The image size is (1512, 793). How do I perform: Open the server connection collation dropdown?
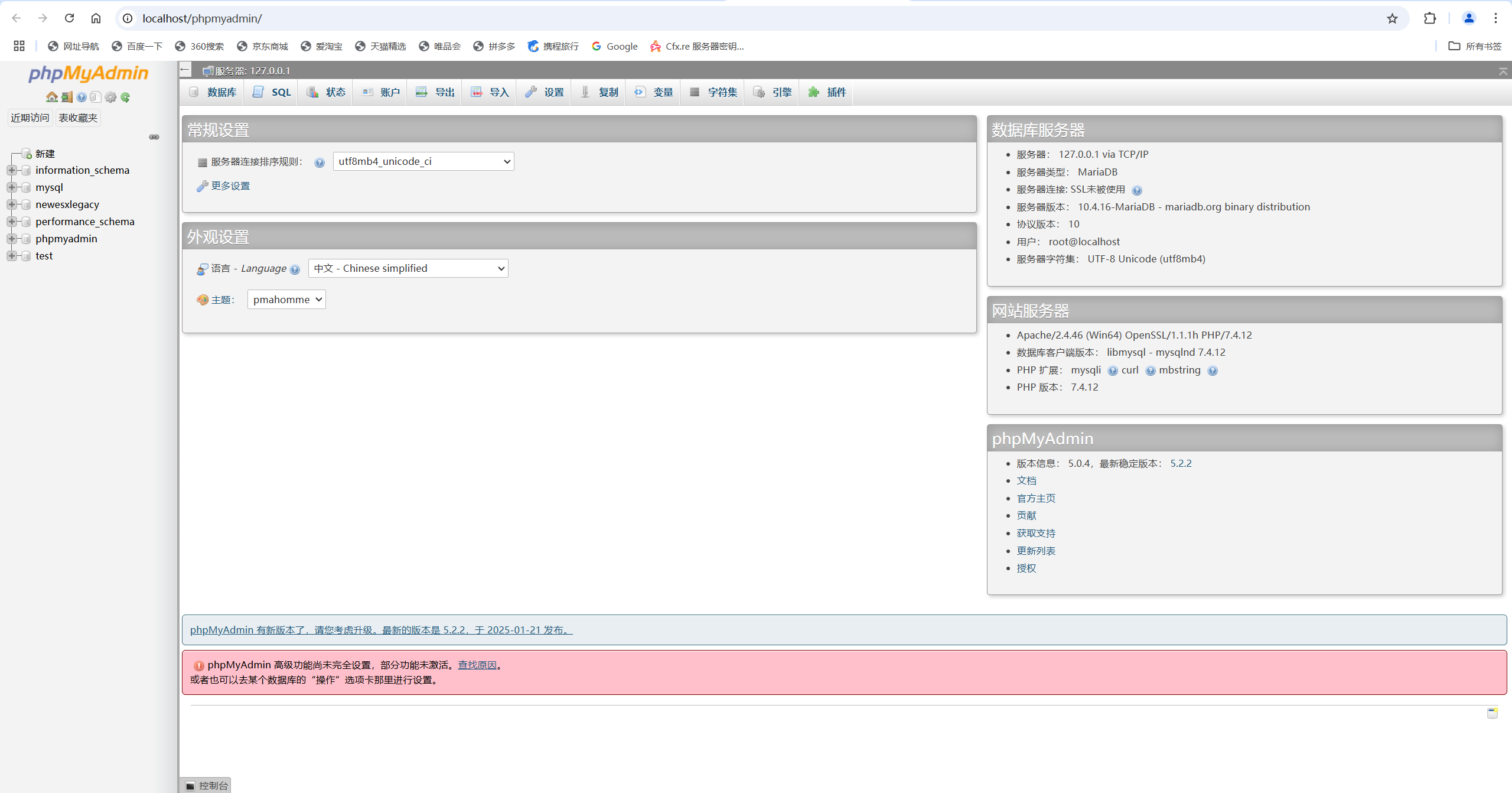point(423,161)
